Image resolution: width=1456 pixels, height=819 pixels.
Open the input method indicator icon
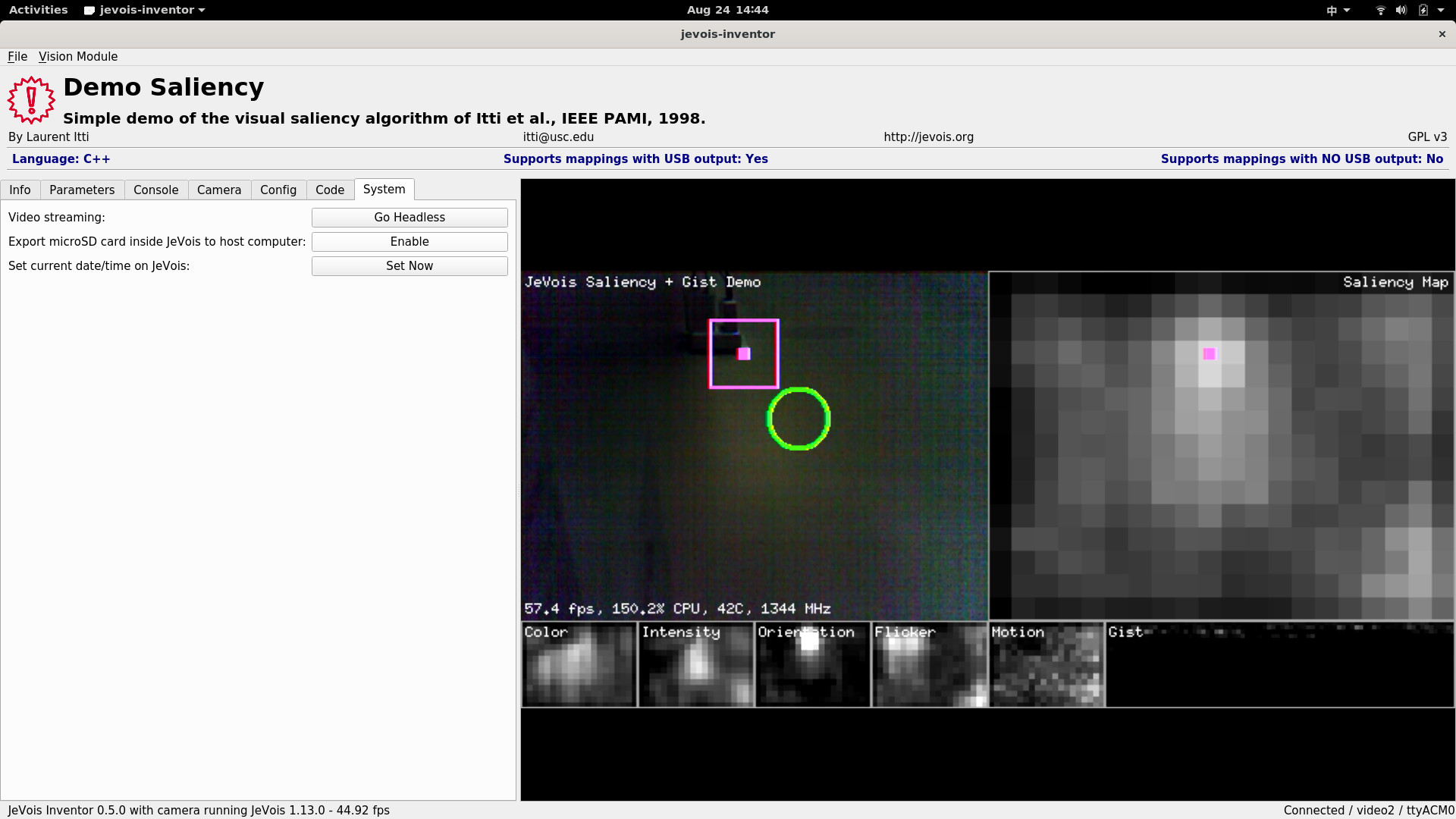(x=1332, y=10)
